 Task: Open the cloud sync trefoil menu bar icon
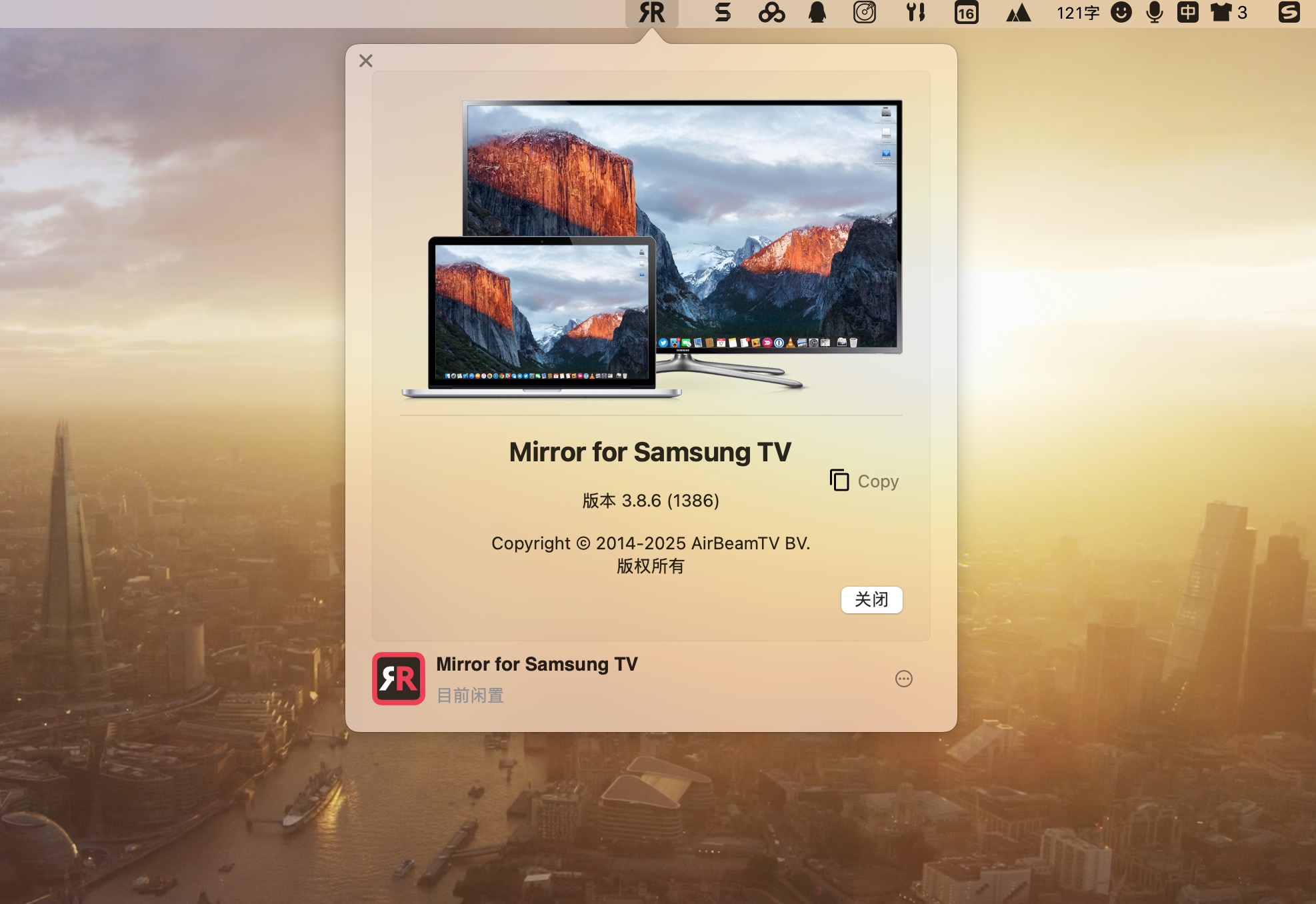click(x=771, y=13)
